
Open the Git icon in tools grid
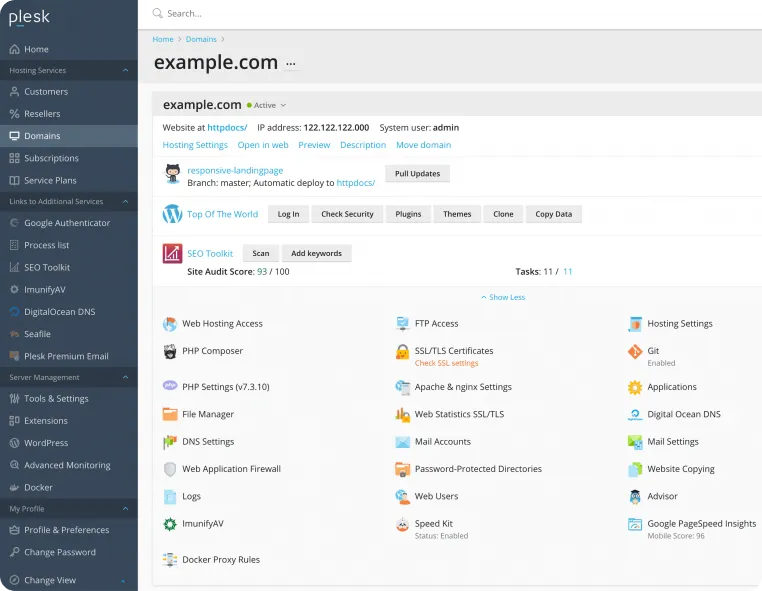coord(635,352)
